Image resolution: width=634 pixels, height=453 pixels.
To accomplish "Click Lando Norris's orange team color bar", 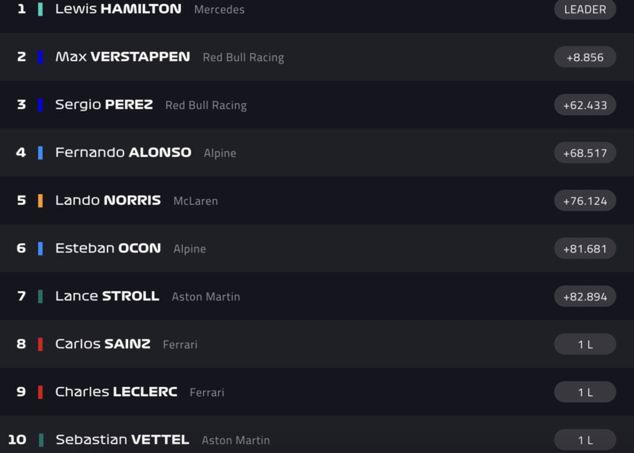I will click(40, 201).
